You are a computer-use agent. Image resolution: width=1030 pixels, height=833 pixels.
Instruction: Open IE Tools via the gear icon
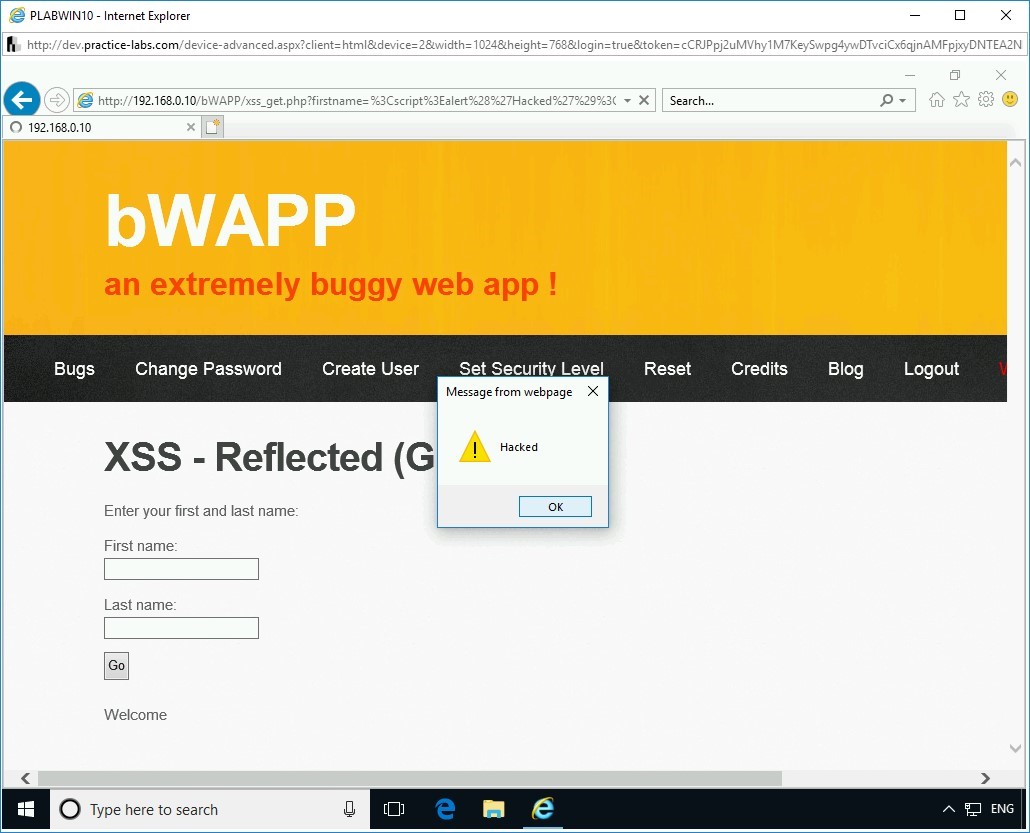tap(985, 99)
